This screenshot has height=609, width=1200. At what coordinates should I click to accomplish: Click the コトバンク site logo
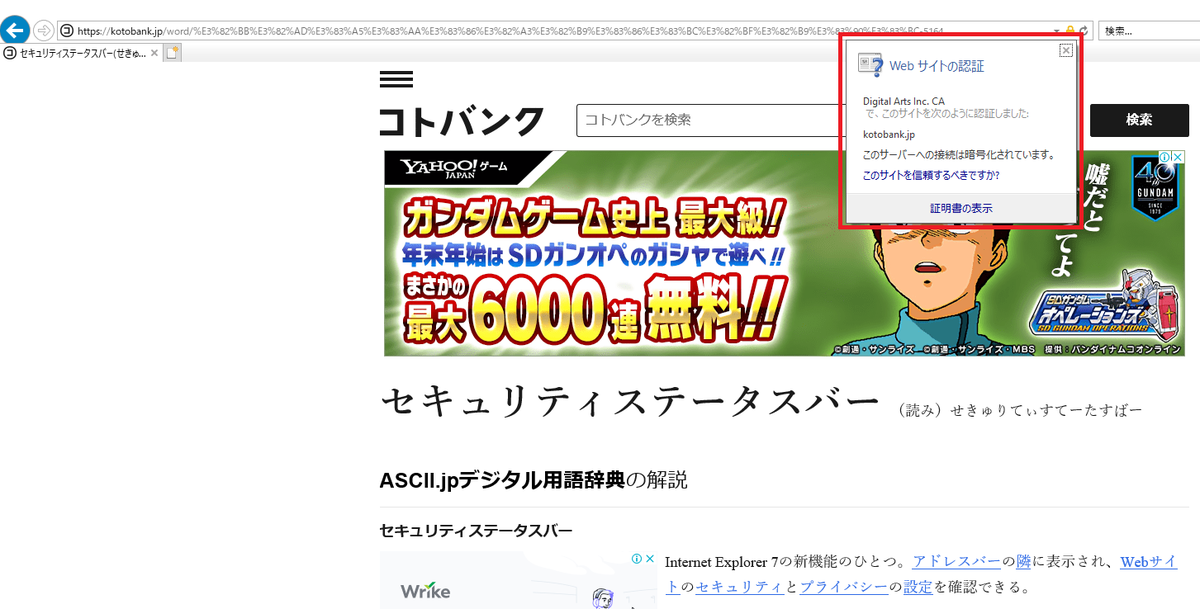(462, 121)
